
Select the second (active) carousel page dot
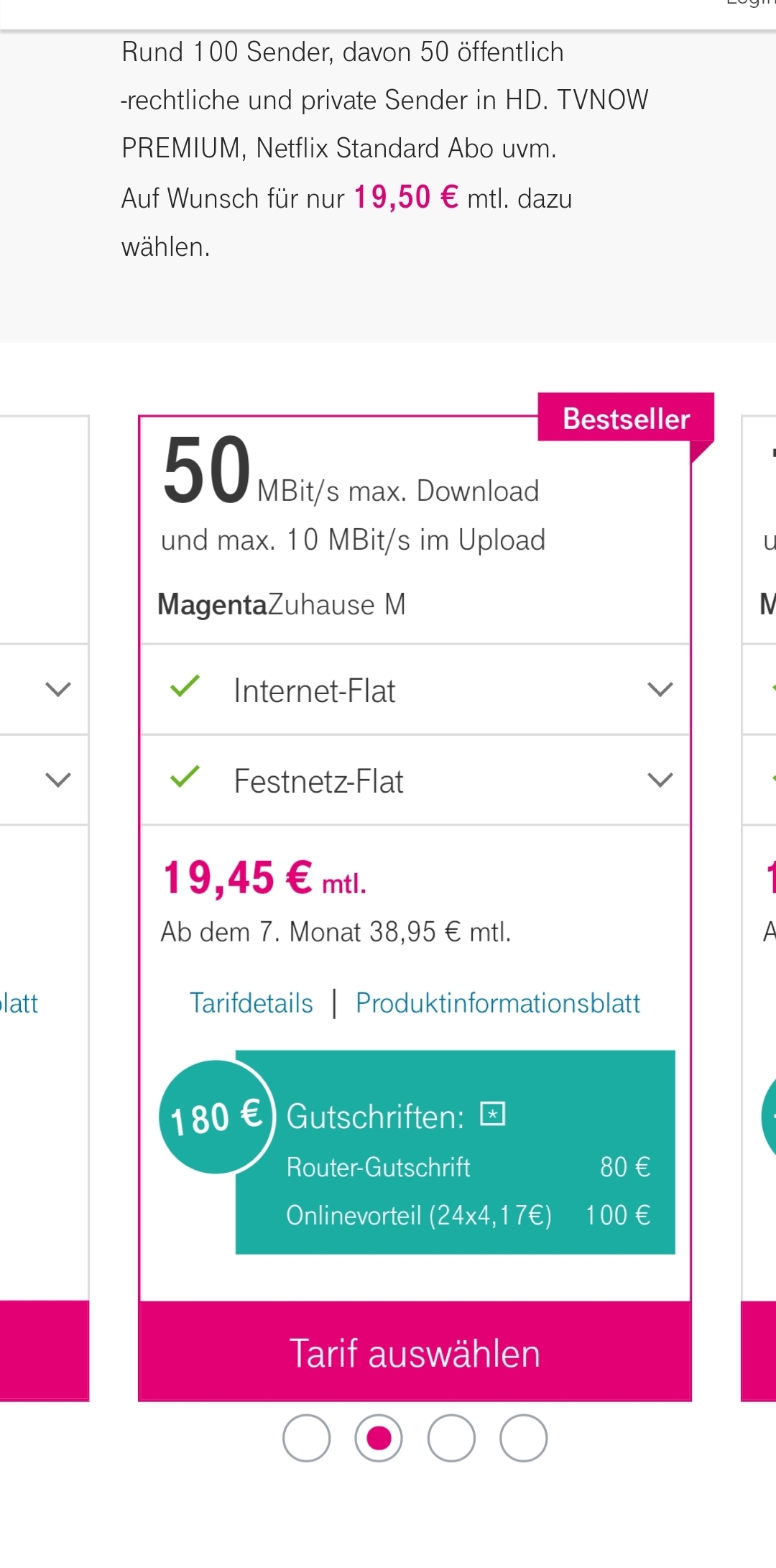(x=379, y=1438)
